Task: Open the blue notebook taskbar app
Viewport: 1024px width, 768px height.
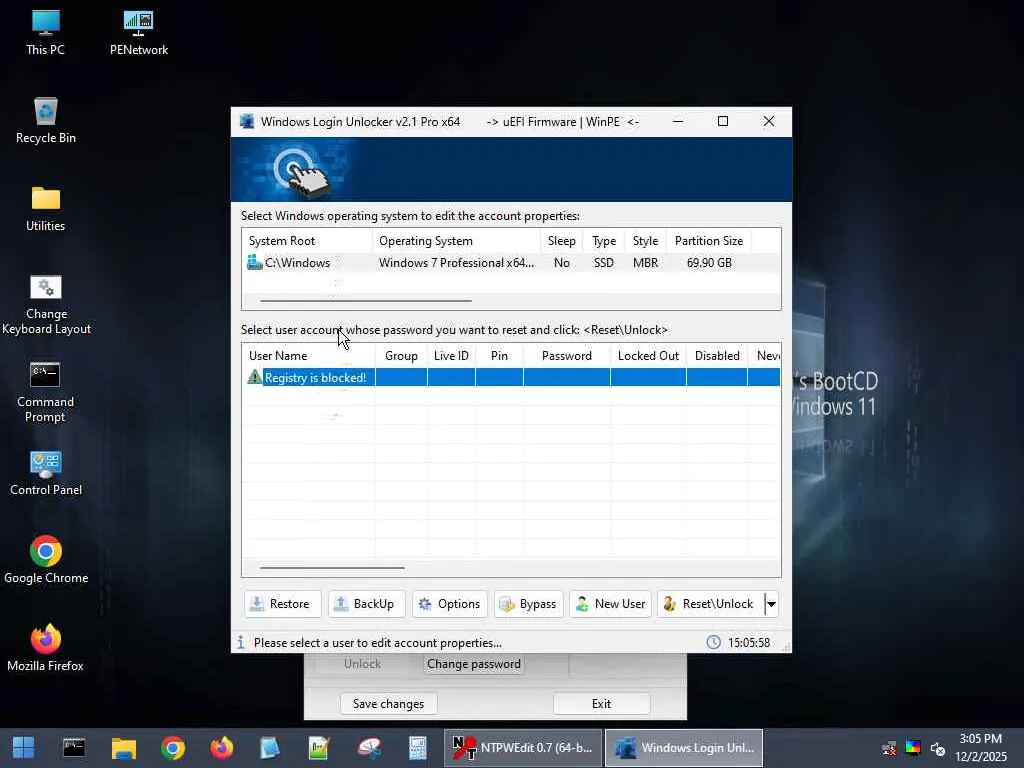Action: 270,748
